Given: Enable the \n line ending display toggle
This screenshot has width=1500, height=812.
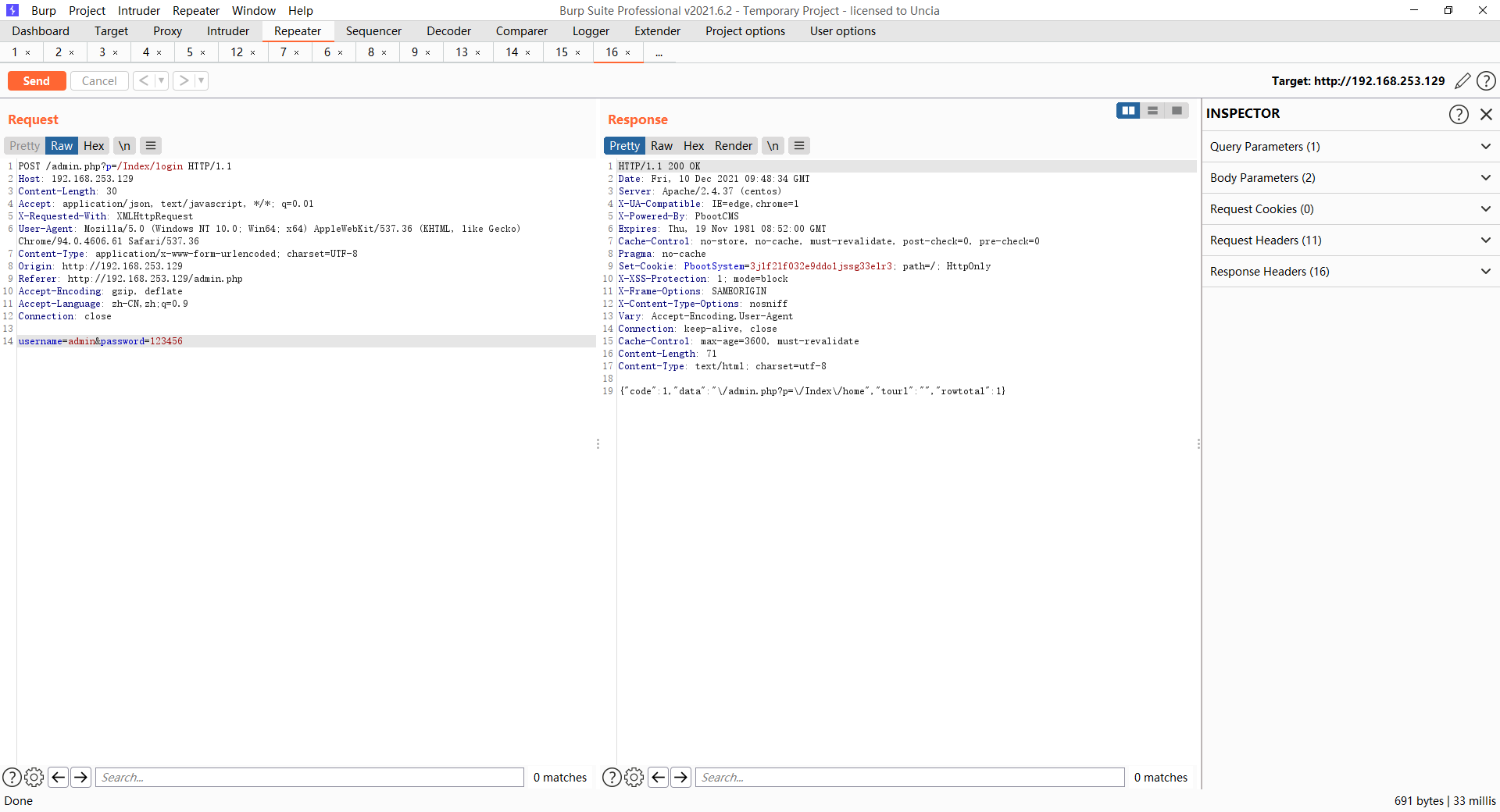Looking at the screenshot, I should pos(123,145).
